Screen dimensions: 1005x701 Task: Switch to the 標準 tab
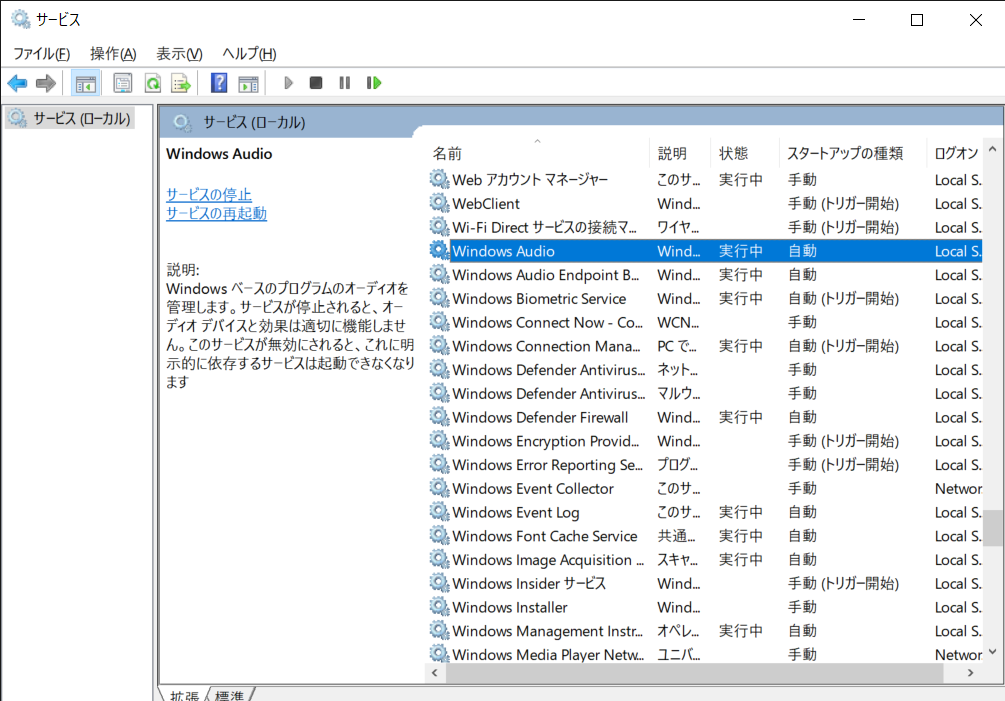pyautogui.click(x=229, y=695)
